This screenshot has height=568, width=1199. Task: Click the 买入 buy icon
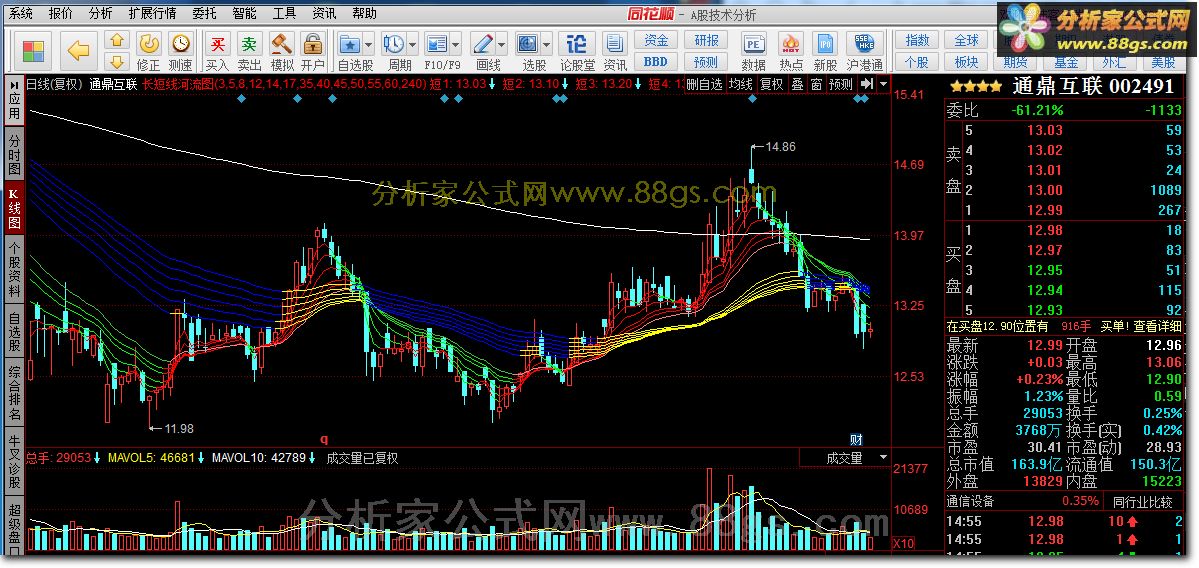tap(218, 51)
